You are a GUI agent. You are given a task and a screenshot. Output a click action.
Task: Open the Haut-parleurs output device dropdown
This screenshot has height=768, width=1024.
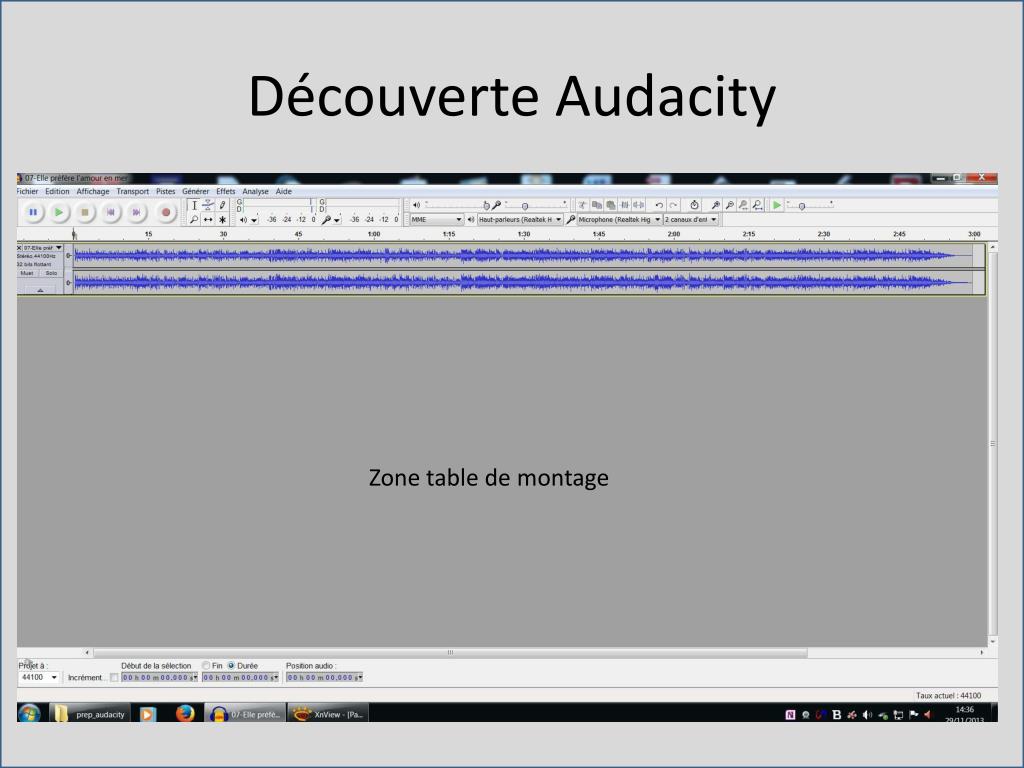(x=520, y=219)
